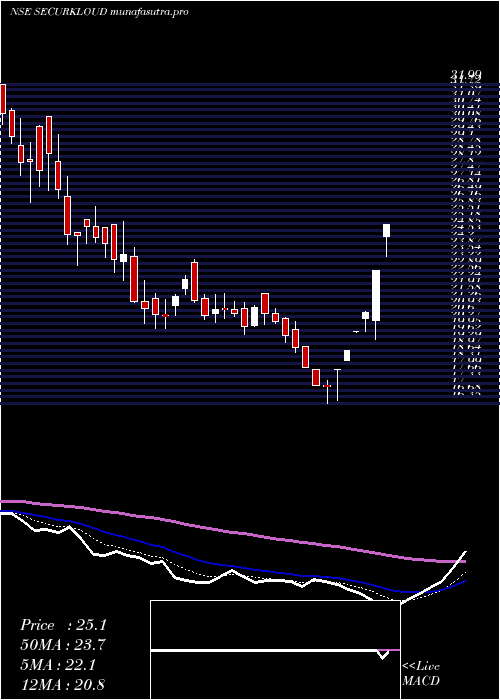The width and height of the screenshot is (500, 700).
Task: Click the 31.99 top price label
Action: (465, 76)
